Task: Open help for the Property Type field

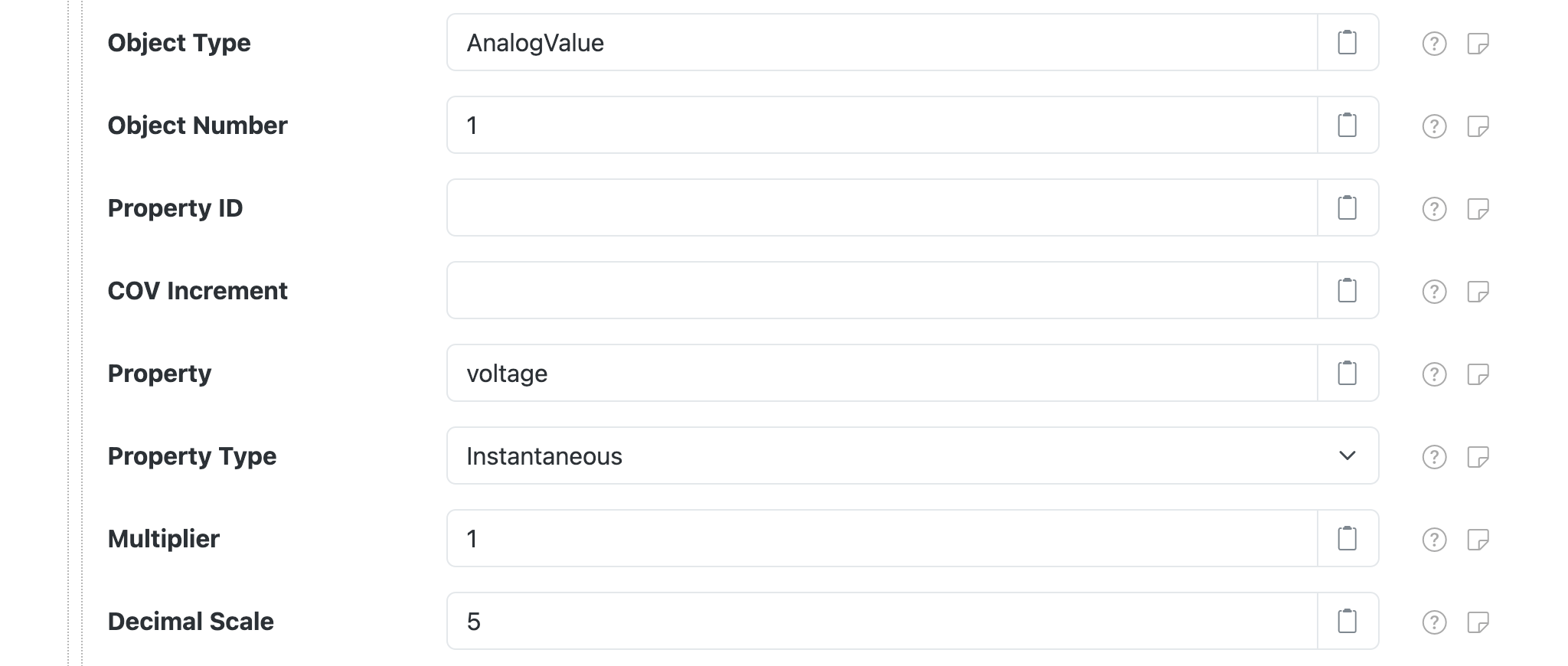Action: click(1433, 455)
